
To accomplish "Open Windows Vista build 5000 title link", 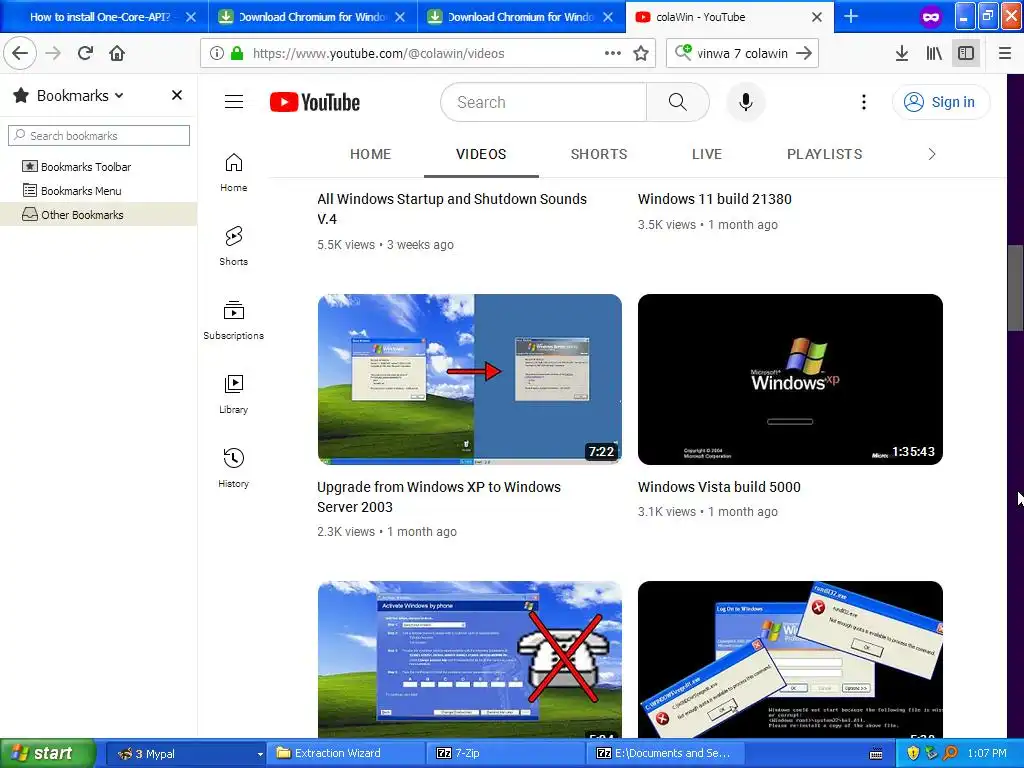I will 719,487.
